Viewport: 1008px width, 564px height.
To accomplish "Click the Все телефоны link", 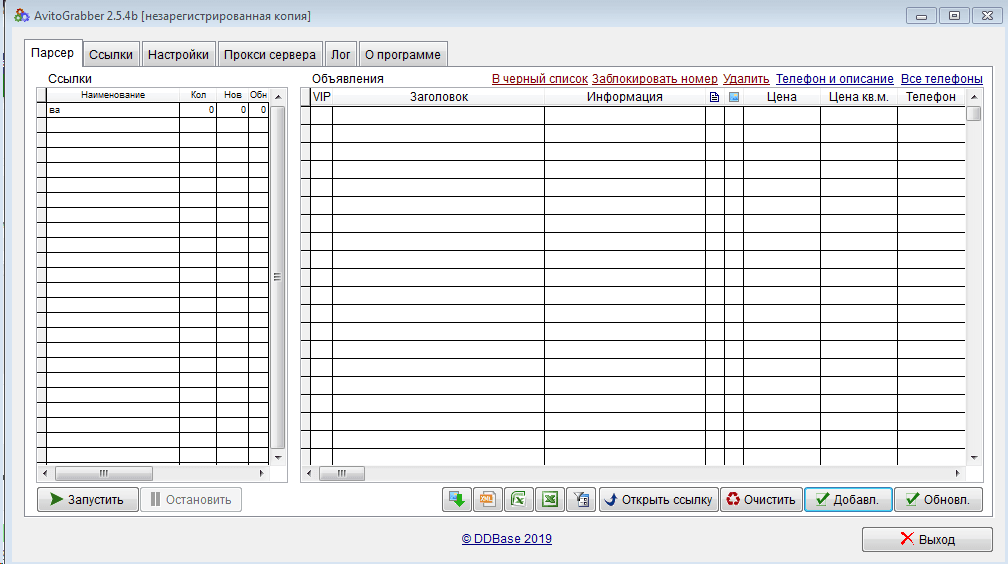I will [x=941, y=78].
